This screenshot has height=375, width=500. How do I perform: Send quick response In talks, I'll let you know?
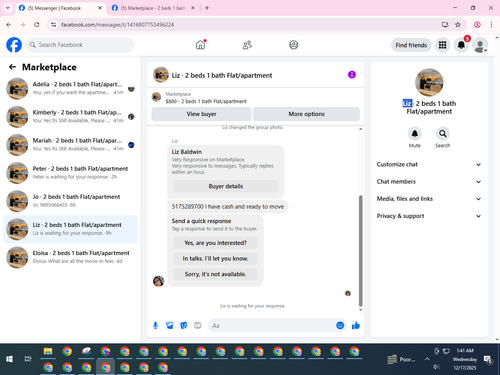click(x=215, y=259)
